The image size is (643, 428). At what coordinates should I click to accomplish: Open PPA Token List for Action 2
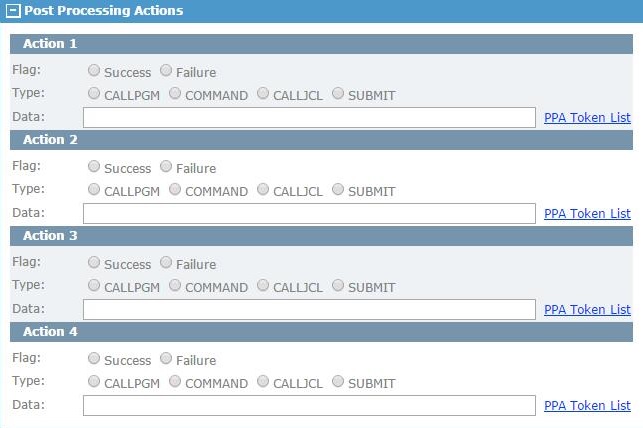tap(587, 214)
